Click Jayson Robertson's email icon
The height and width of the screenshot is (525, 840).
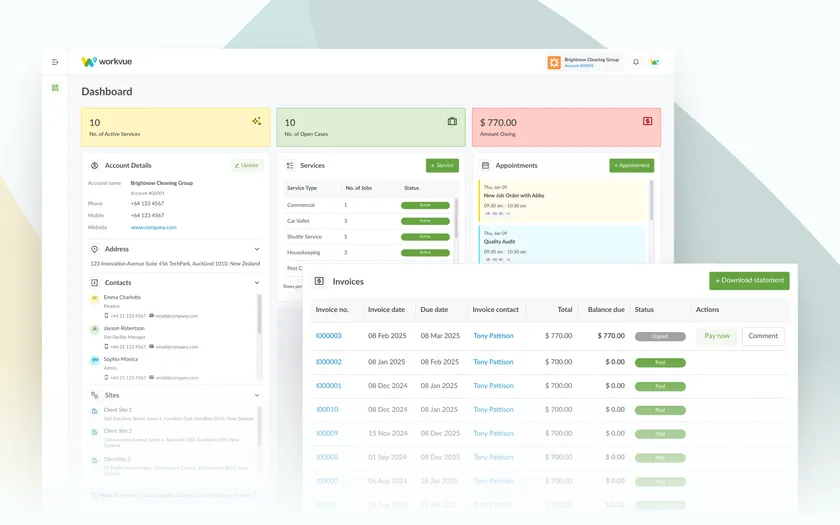pos(152,347)
